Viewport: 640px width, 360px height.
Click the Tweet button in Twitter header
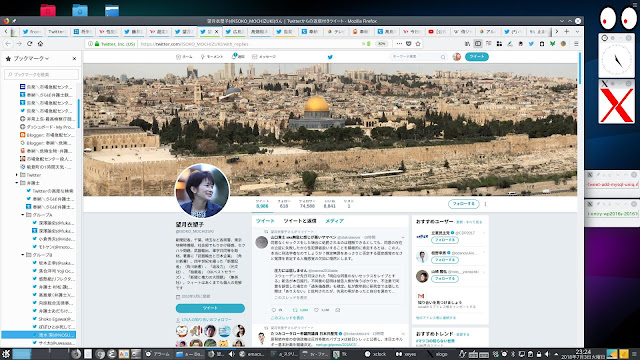click(x=476, y=57)
